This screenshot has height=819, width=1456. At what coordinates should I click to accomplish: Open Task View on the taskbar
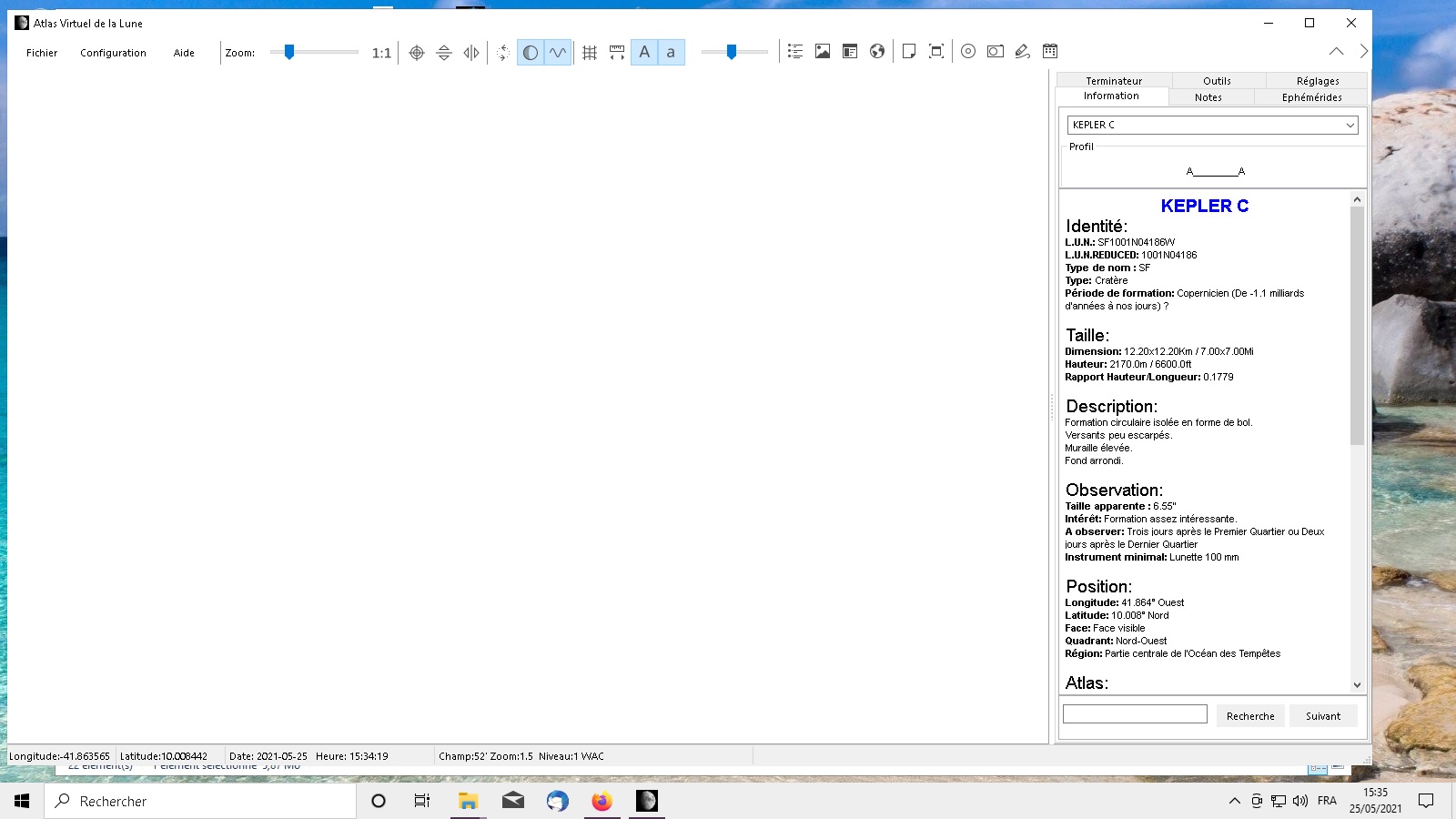tap(422, 801)
